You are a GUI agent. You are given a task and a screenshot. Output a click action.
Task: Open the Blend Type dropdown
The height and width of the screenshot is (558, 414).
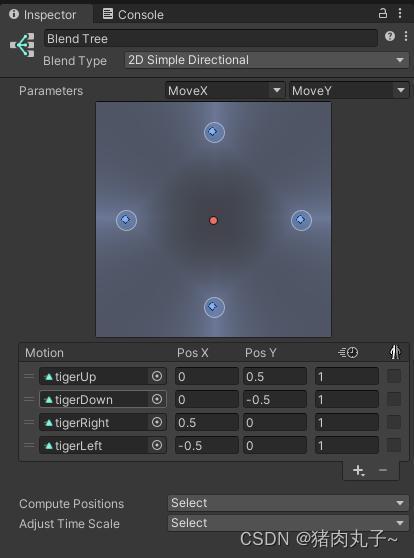(x=267, y=60)
